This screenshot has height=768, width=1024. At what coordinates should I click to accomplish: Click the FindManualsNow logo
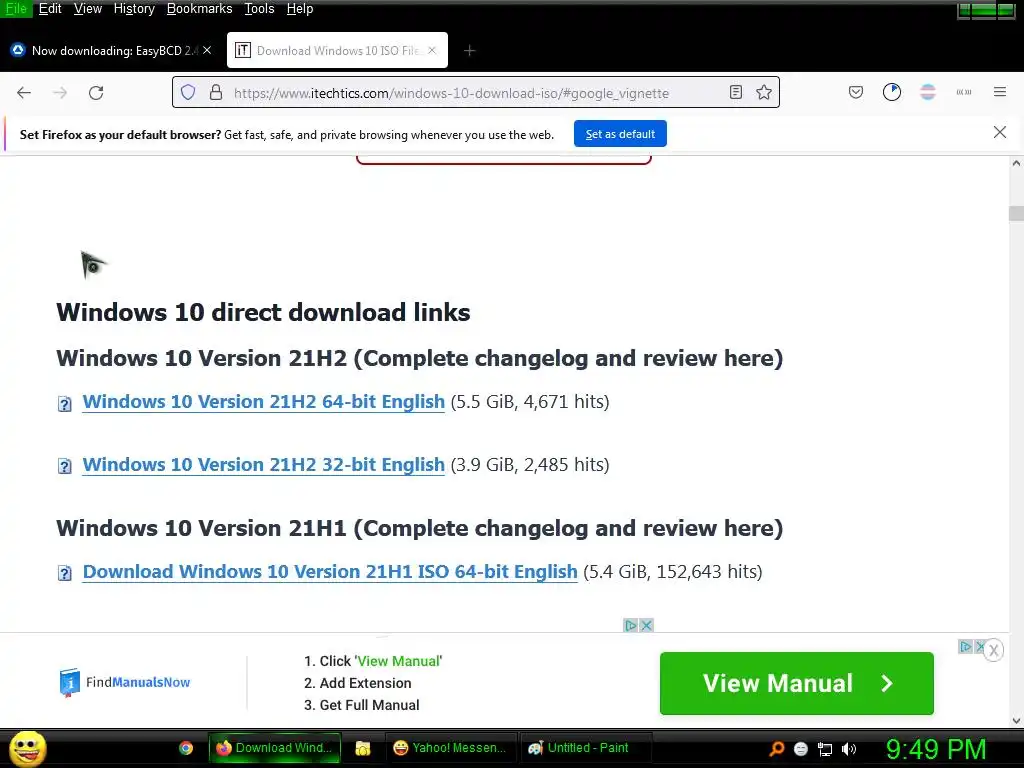click(125, 682)
